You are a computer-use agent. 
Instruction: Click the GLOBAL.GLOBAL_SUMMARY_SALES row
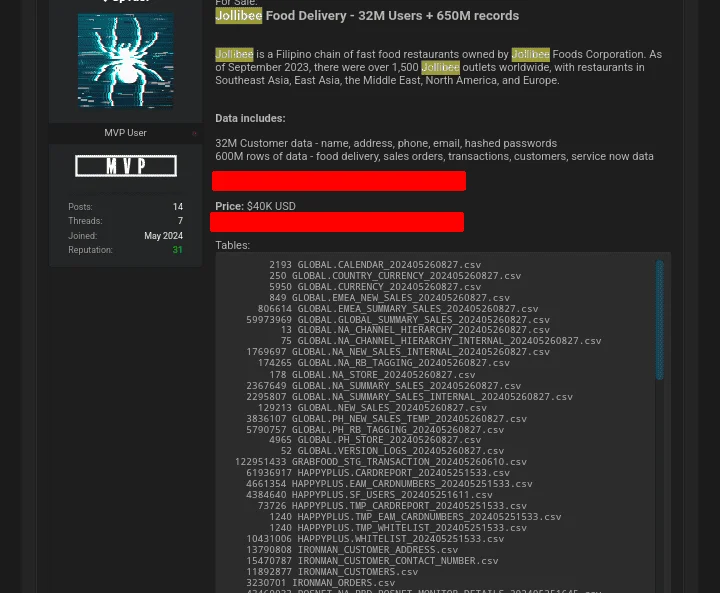point(398,320)
